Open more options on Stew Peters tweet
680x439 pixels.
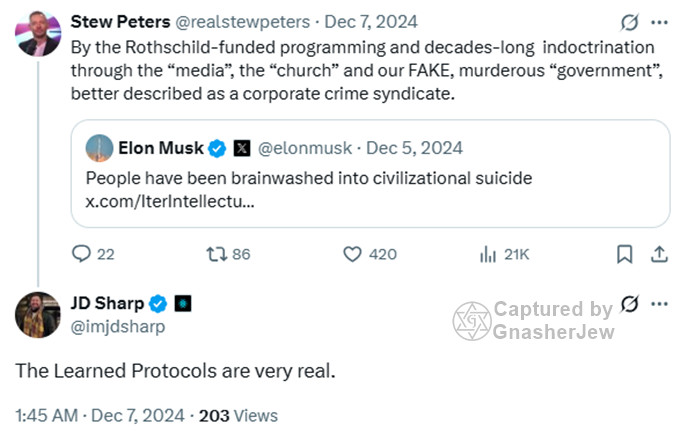coord(659,22)
